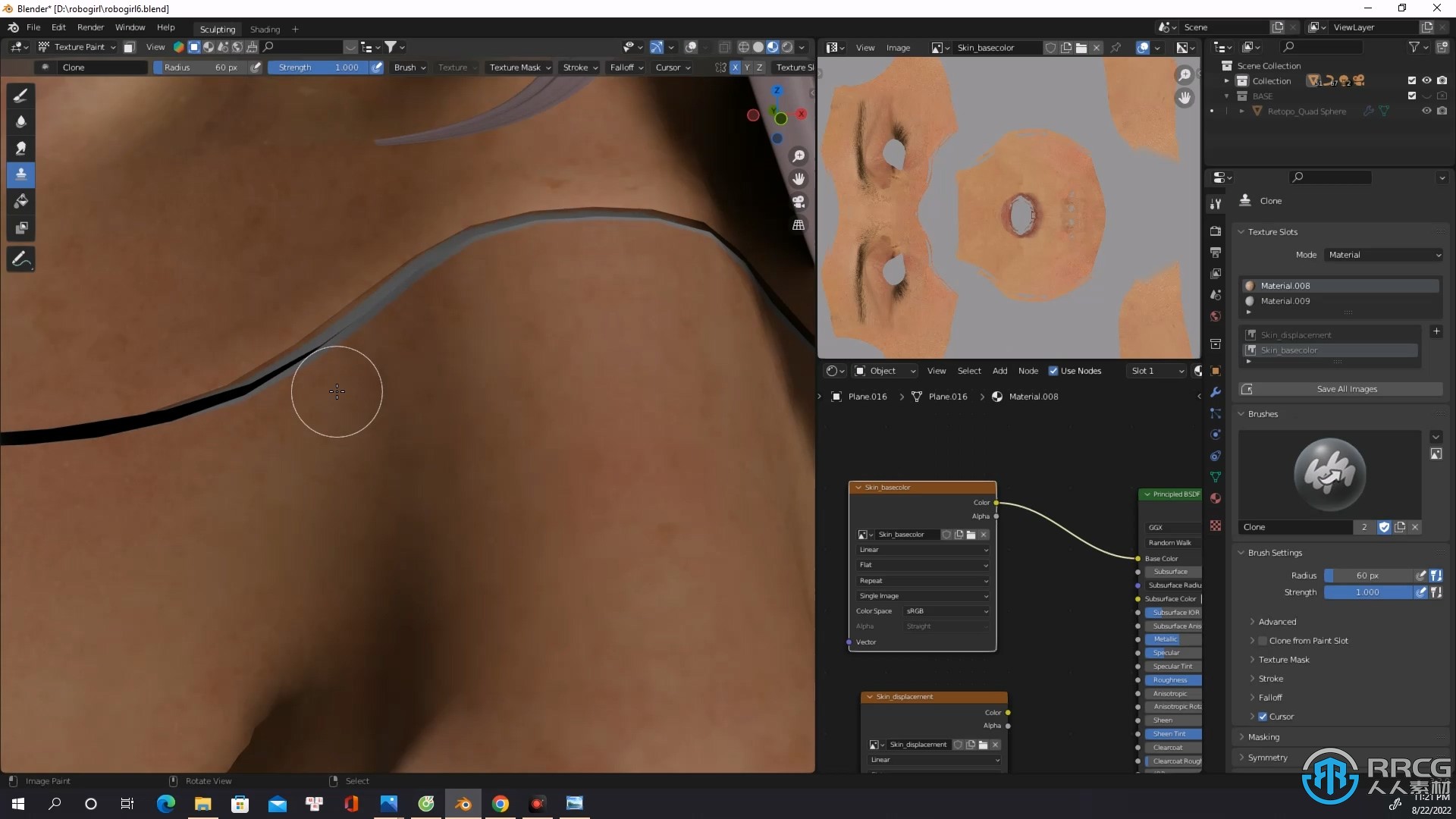Image resolution: width=1456 pixels, height=819 pixels.
Task: Toggle Y symmetry button in header
Action: (747, 67)
